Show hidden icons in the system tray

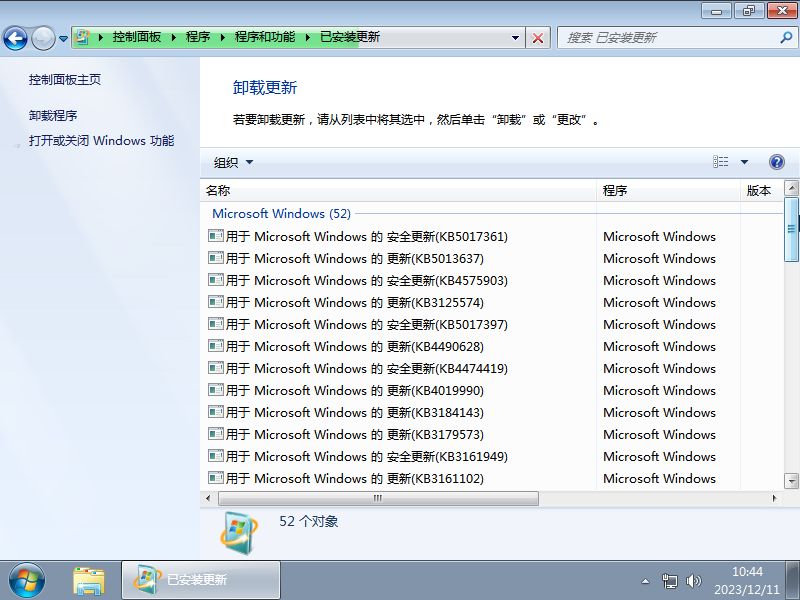(646, 580)
